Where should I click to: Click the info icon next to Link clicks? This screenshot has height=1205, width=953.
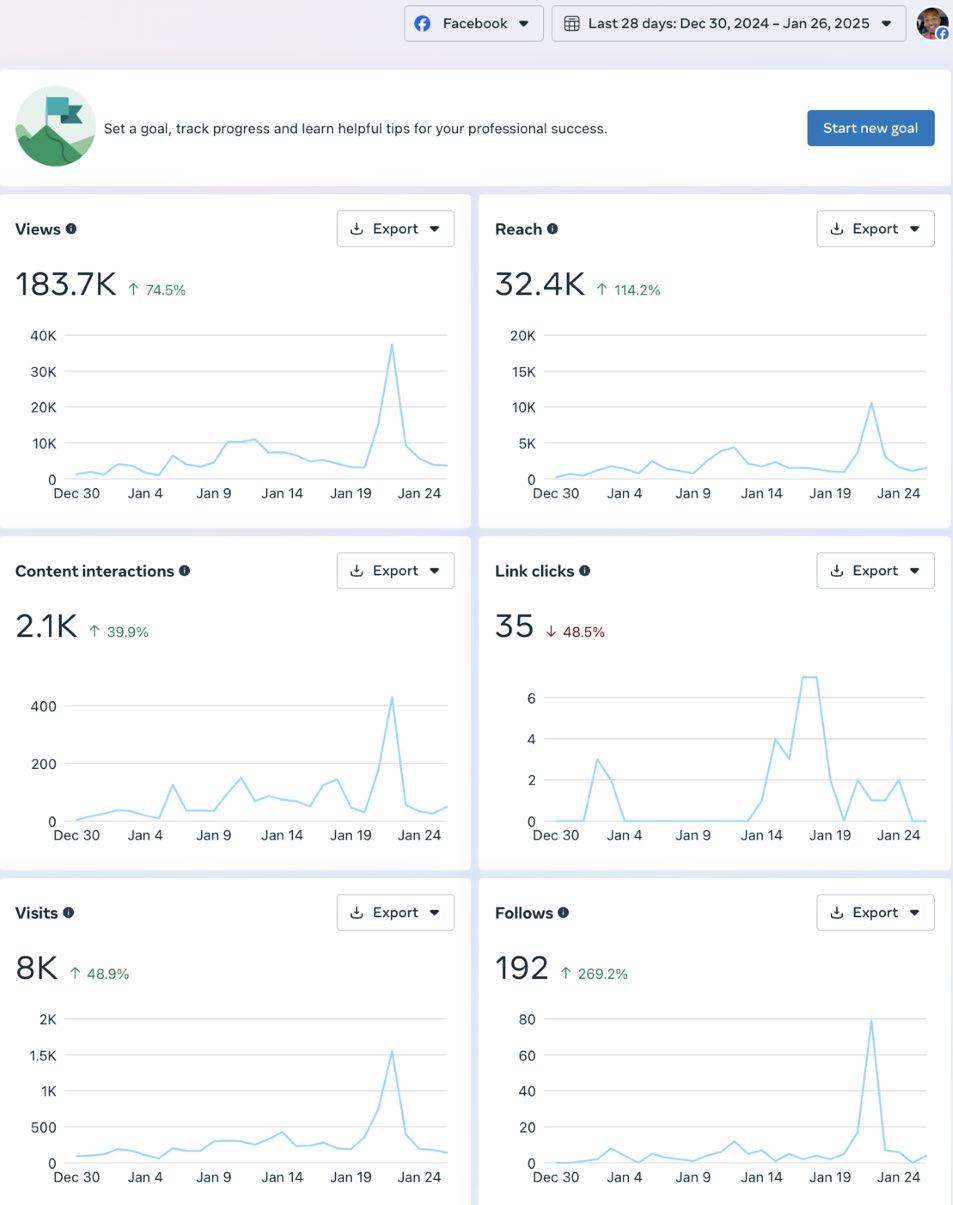tap(585, 571)
